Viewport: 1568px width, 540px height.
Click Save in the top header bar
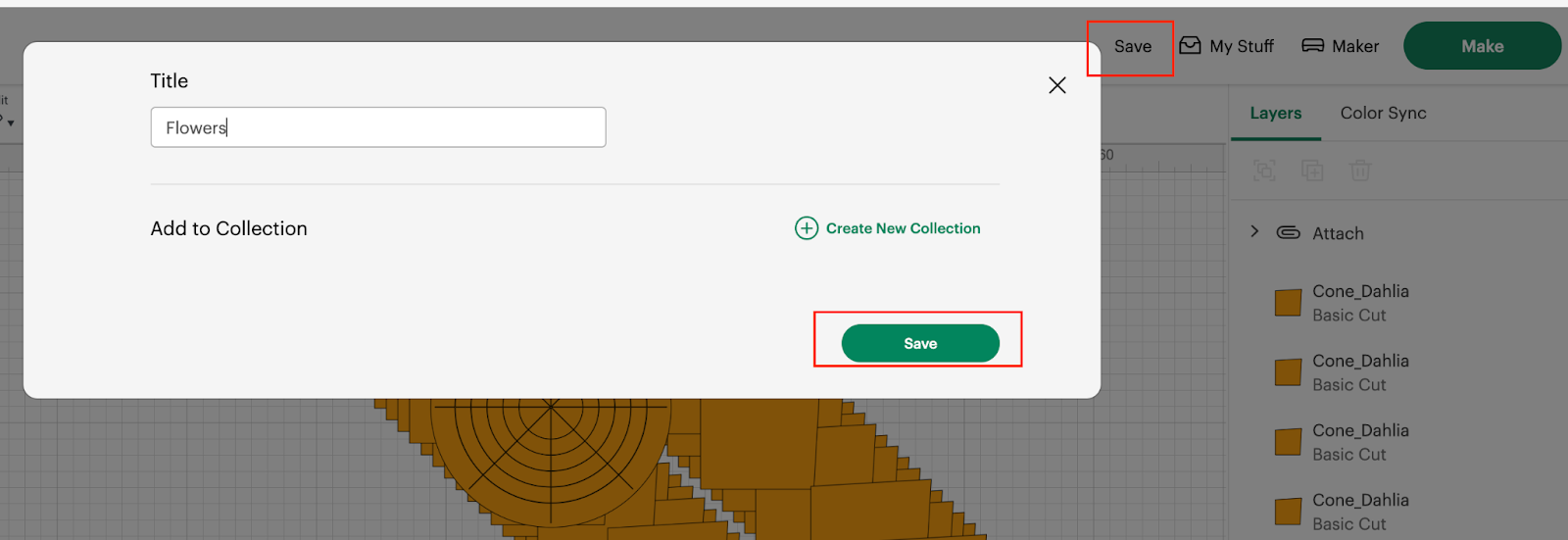(x=1133, y=46)
